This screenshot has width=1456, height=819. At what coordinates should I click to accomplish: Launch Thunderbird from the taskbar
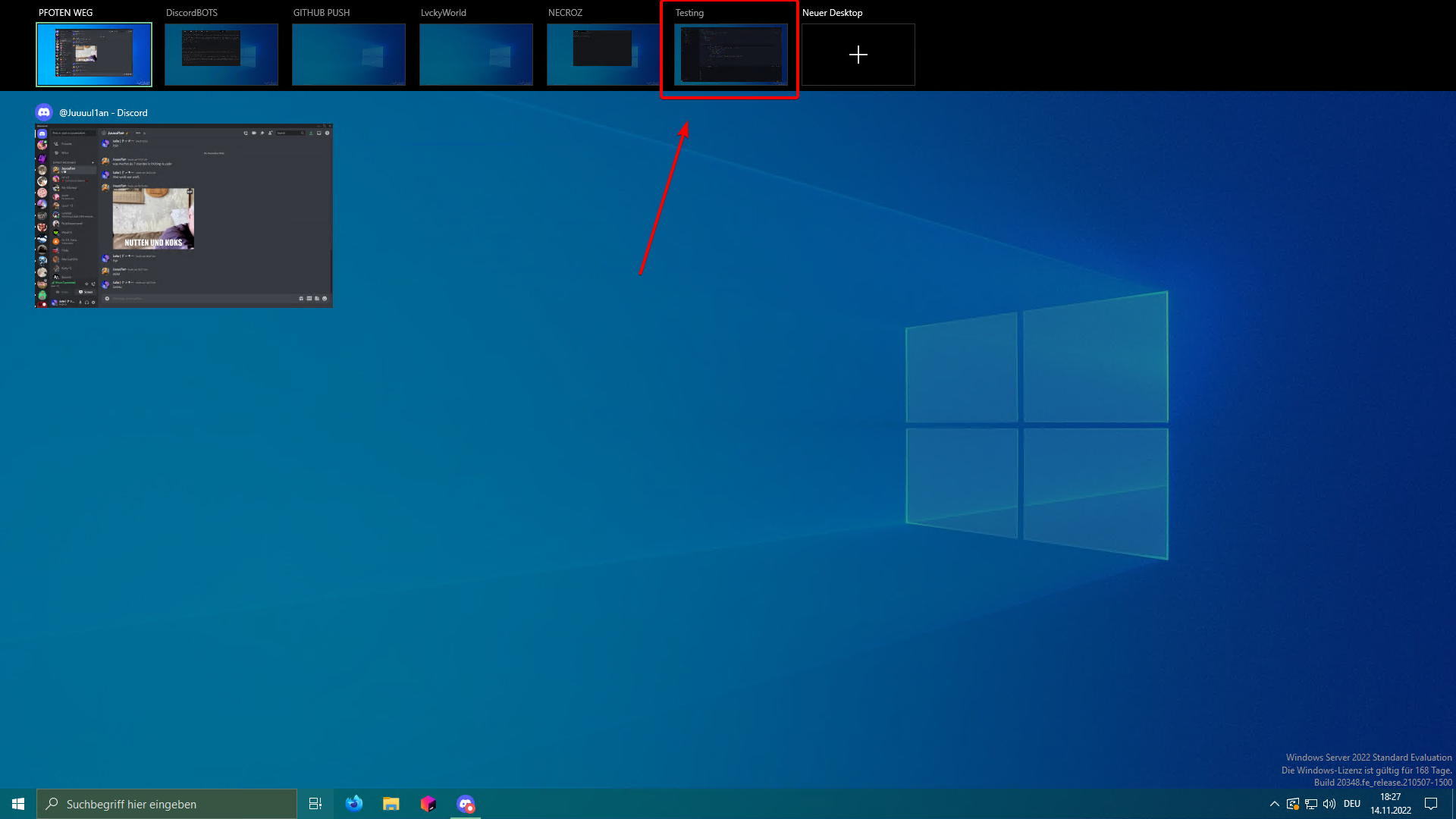[353, 804]
